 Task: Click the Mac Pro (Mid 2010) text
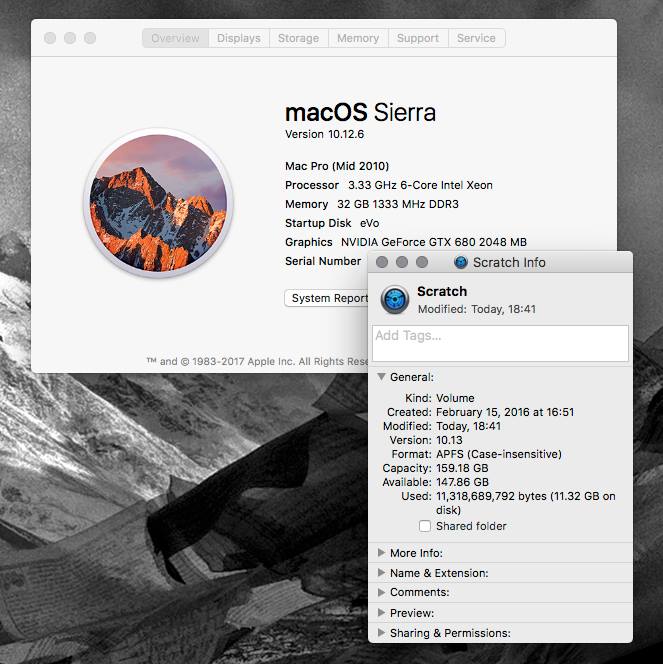337,166
